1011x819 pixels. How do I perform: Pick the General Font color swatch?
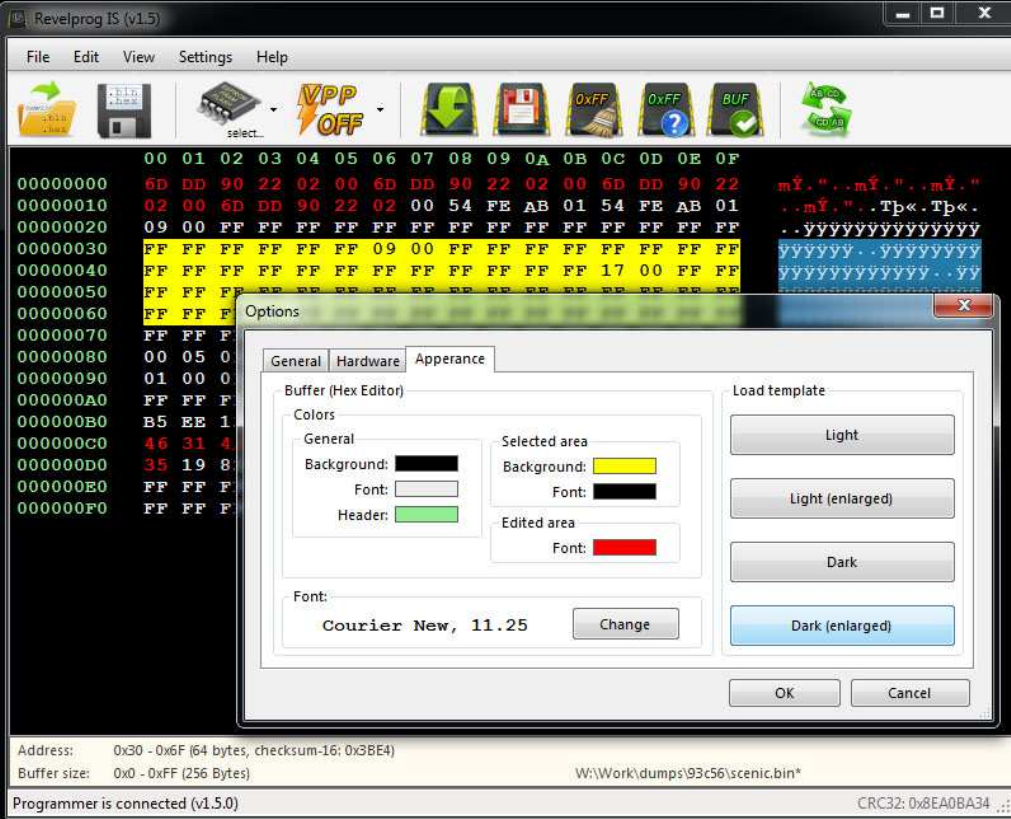click(426, 489)
